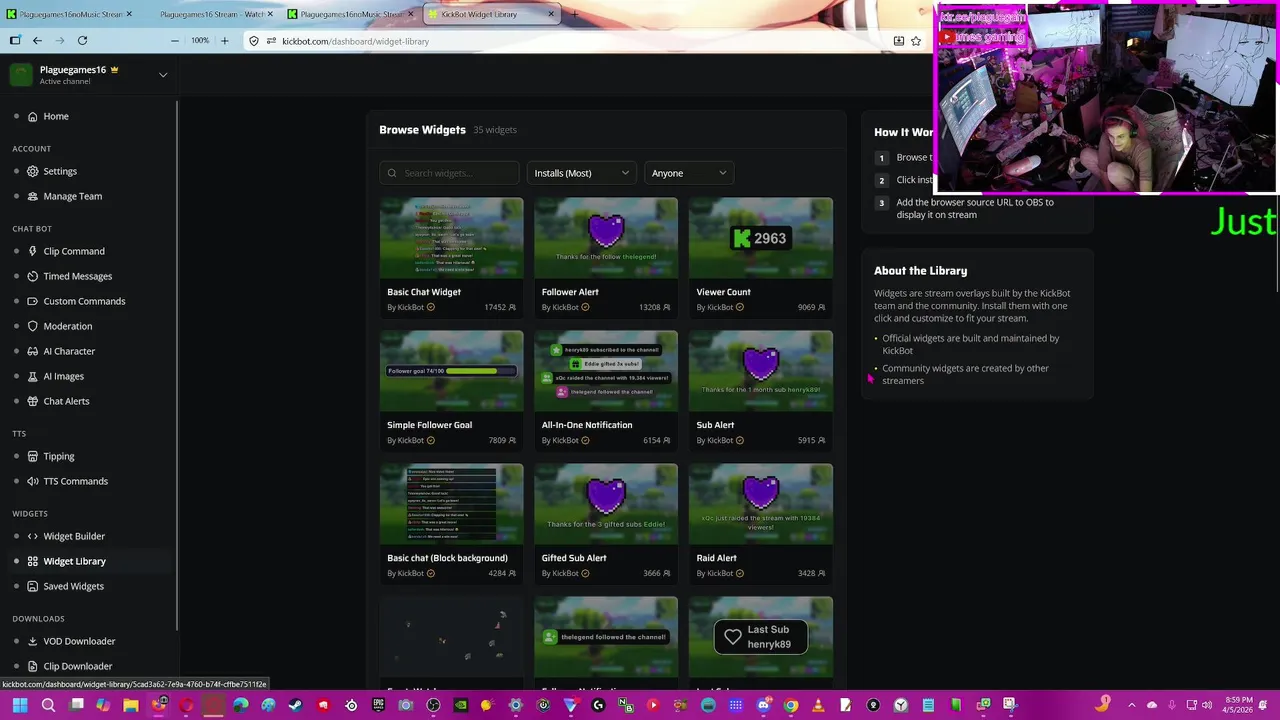This screenshot has height=720, width=1280.
Task: Bookmark the page with the star icon
Action: (x=916, y=41)
